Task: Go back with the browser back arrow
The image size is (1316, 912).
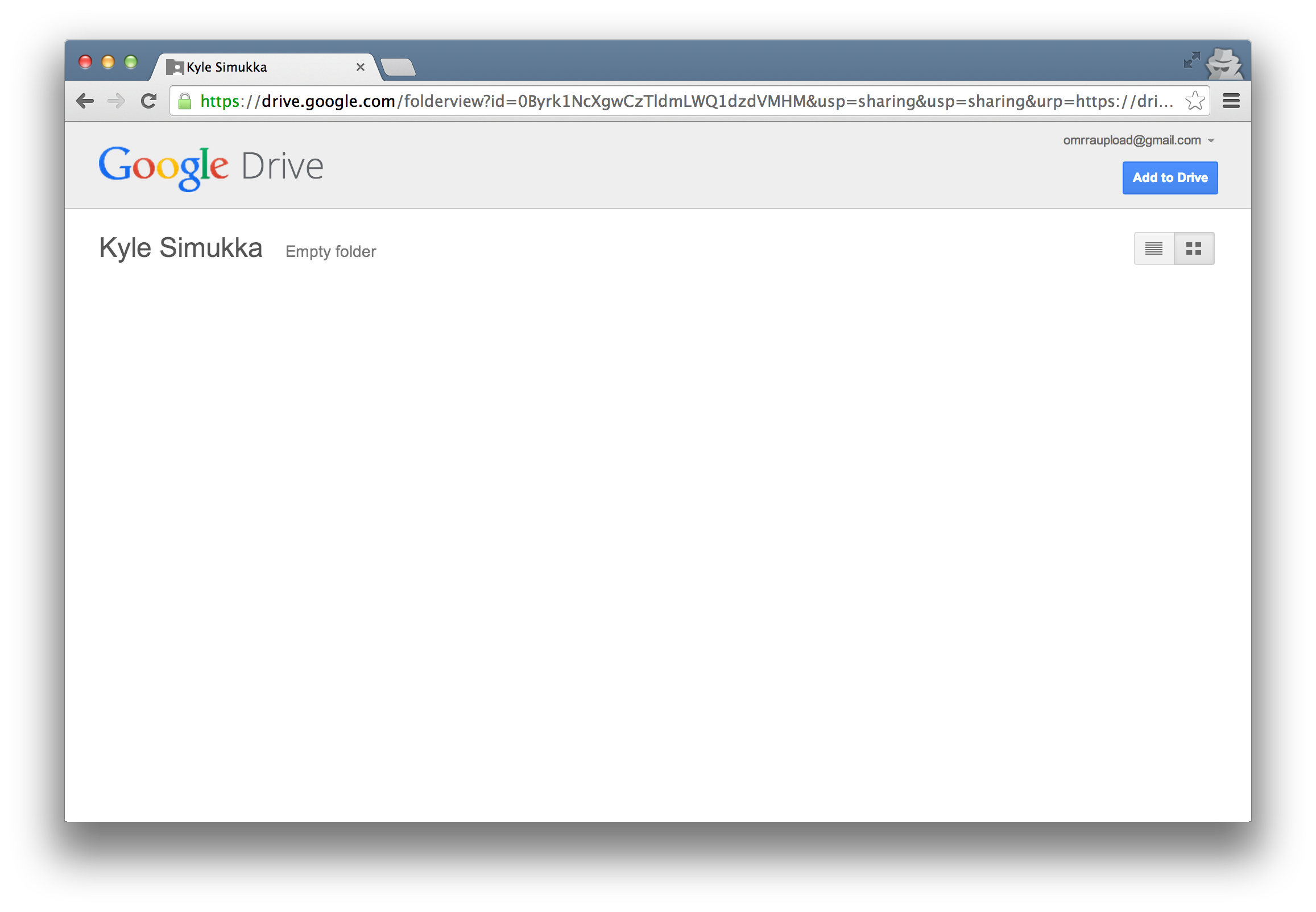Action: pyautogui.click(x=85, y=101)
